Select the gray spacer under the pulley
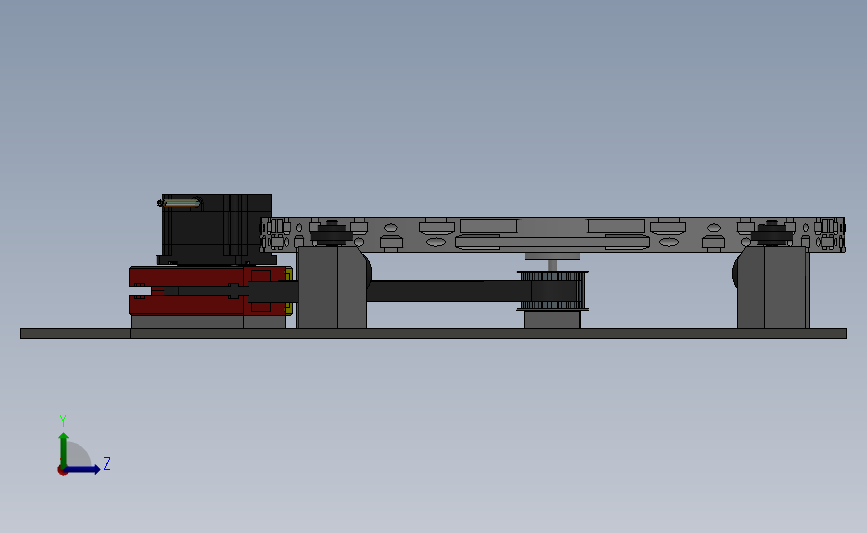This screenshot has height=533, width=867. [x=552, y=320]
